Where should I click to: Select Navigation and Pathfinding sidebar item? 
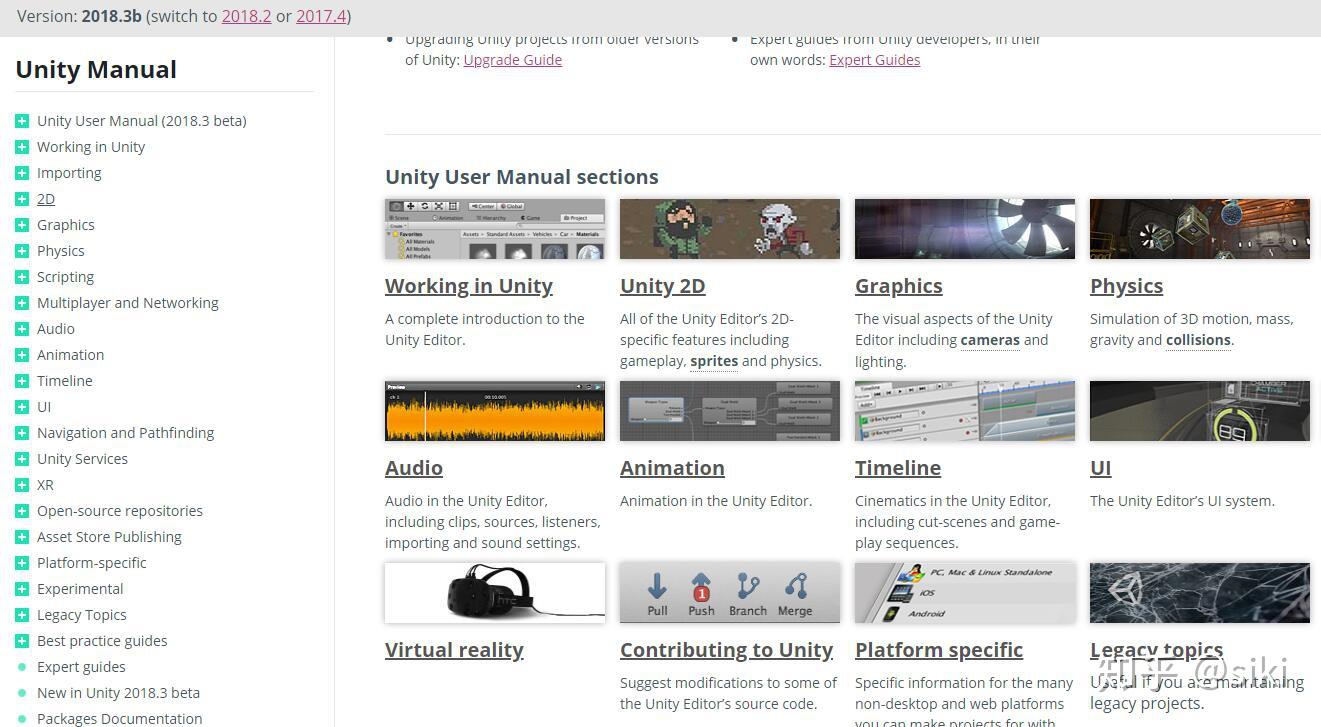coord(125,433)
